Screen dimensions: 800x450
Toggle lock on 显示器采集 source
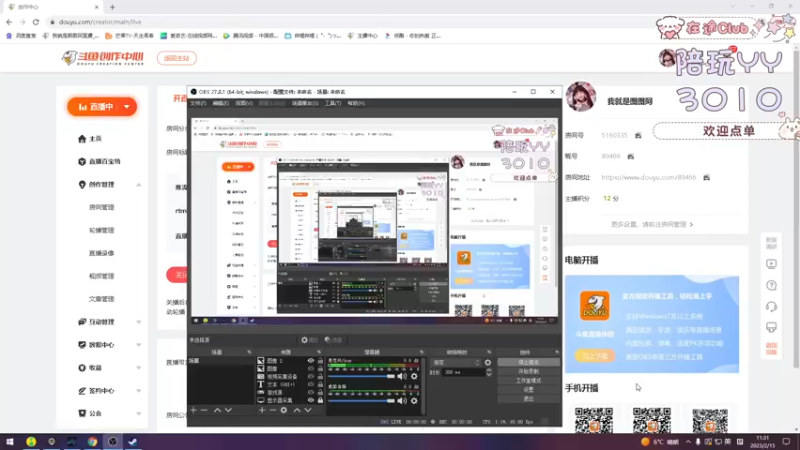[320, 401]
